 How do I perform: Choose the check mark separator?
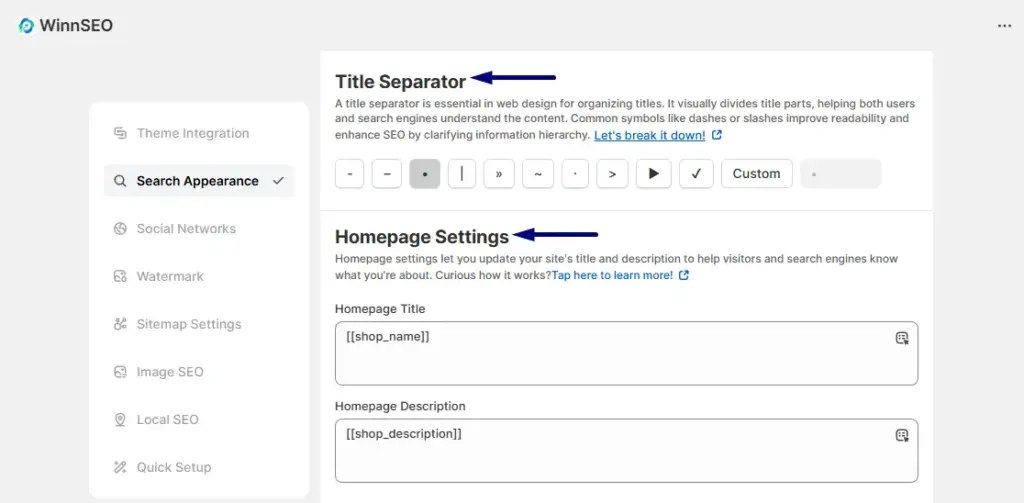(696, 174)
